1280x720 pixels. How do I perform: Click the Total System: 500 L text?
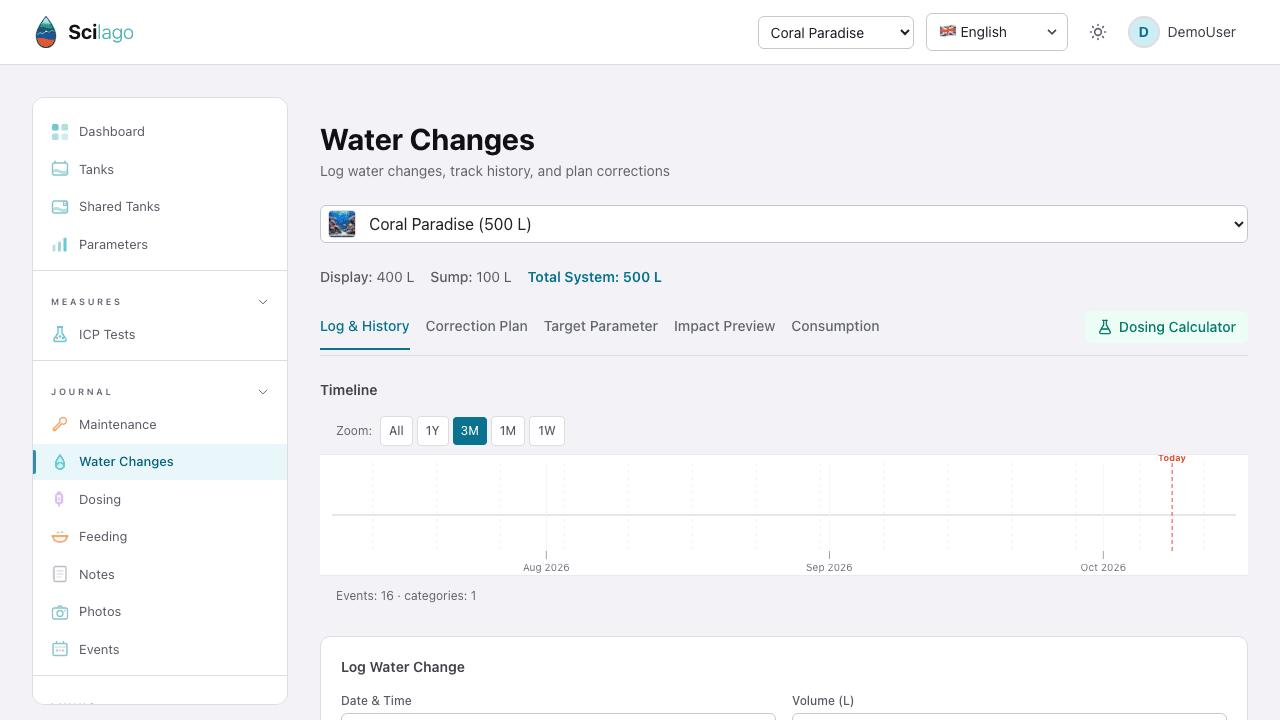(x=595, y=277)
